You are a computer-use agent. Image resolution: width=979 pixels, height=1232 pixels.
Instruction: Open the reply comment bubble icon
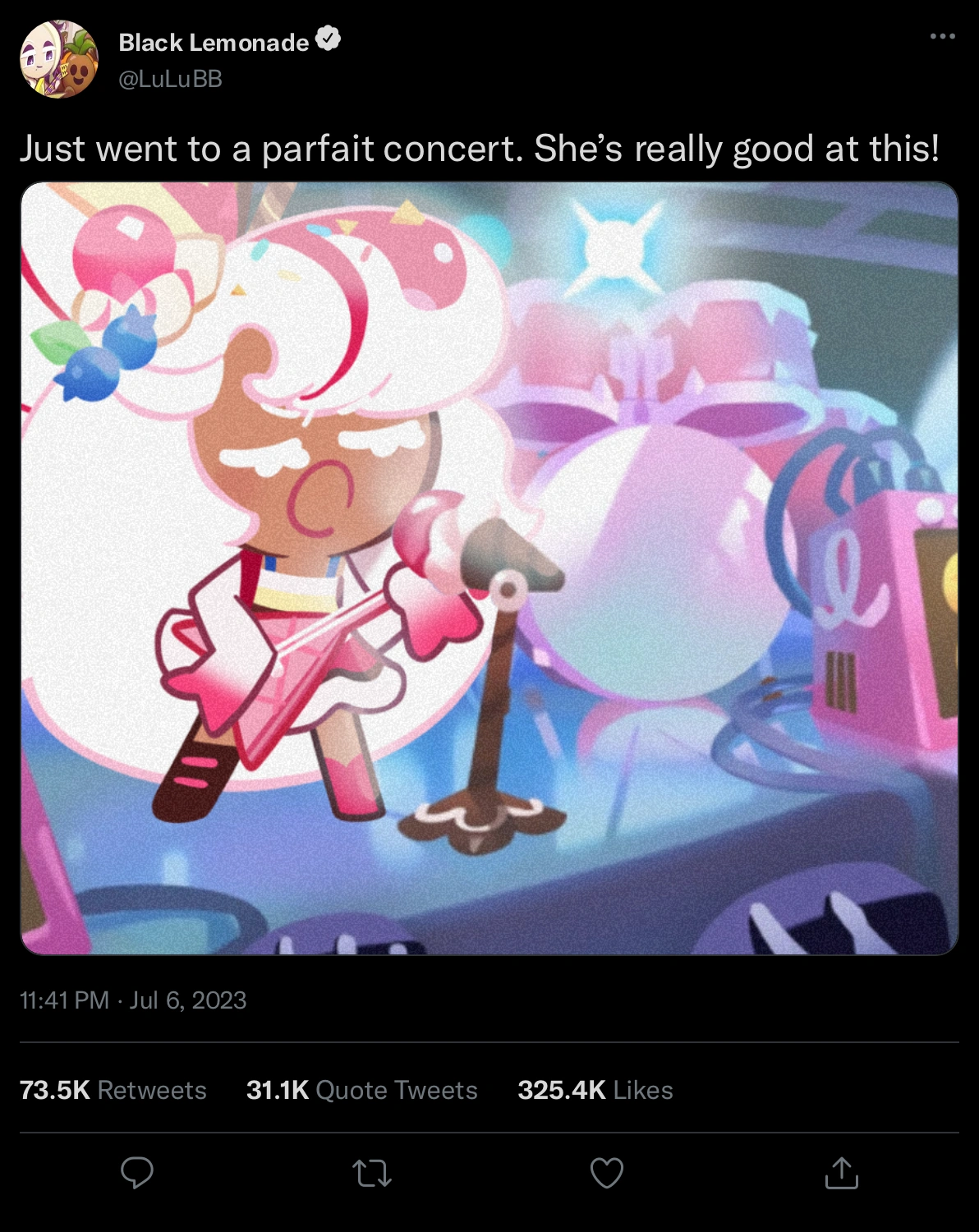pos(137,1173)
